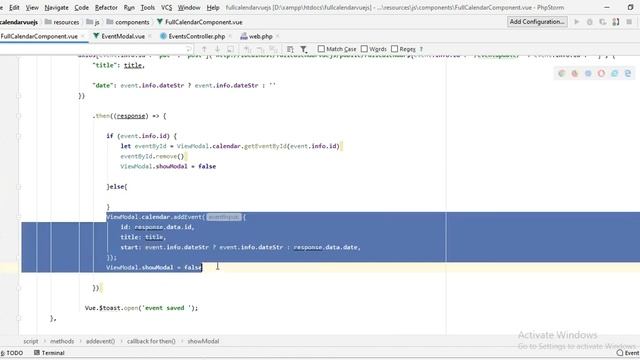The height and width of the screenshot is (360, 640).
Task: Open code in Chrome browser icon
Action: pos(562,73)
